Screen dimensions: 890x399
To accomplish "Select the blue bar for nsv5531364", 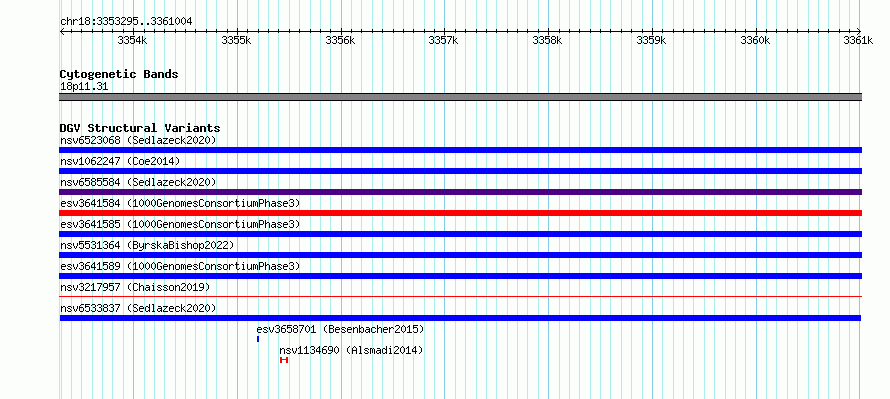I will point(460,255).
